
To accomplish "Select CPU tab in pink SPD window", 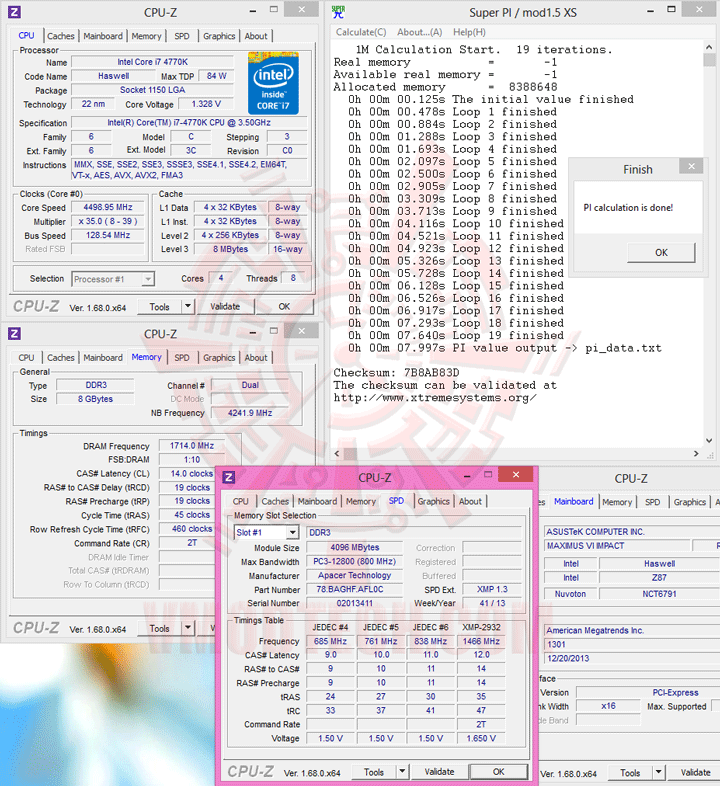I will pyautogui.click(x=240, y=501).
